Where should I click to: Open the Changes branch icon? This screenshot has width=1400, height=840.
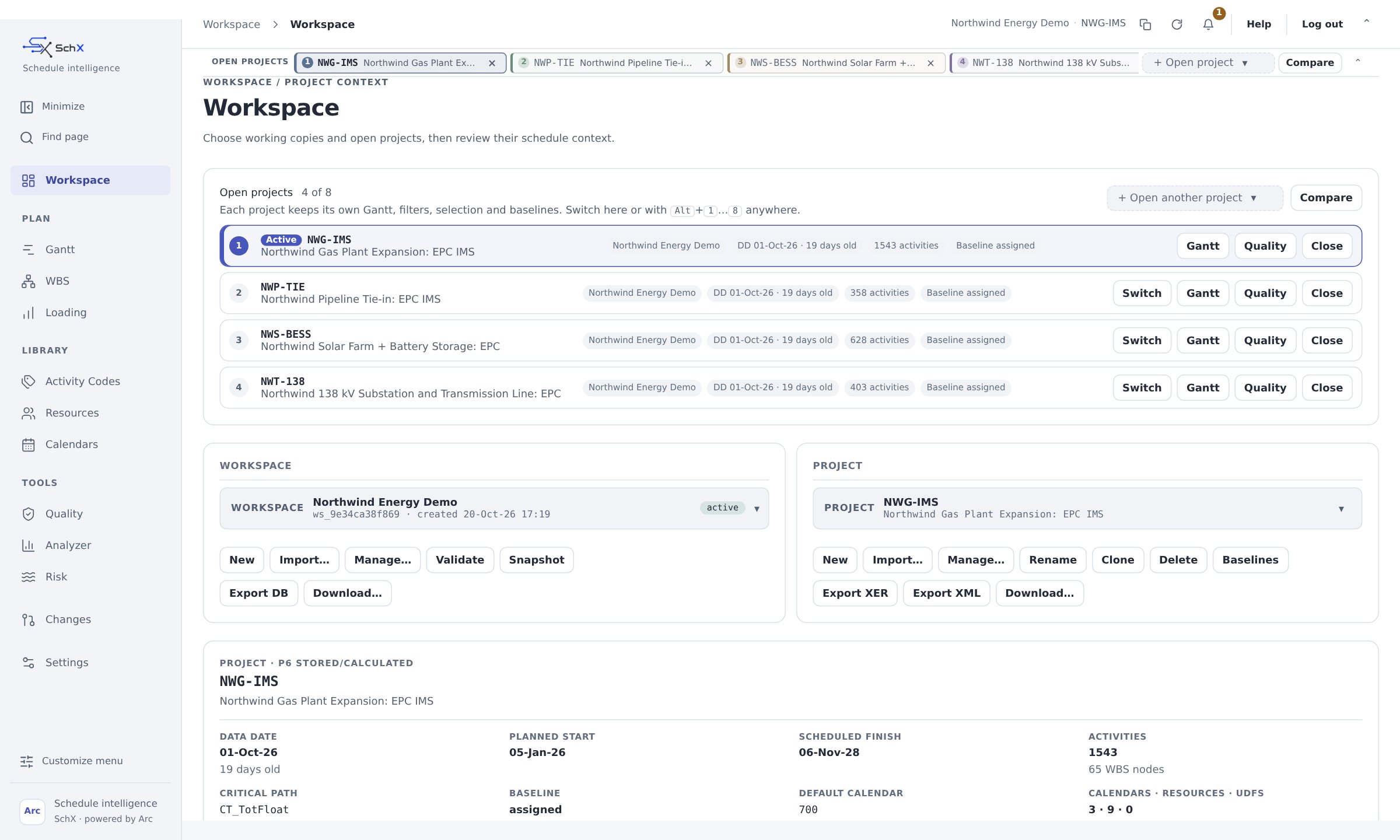coord(29,619)
